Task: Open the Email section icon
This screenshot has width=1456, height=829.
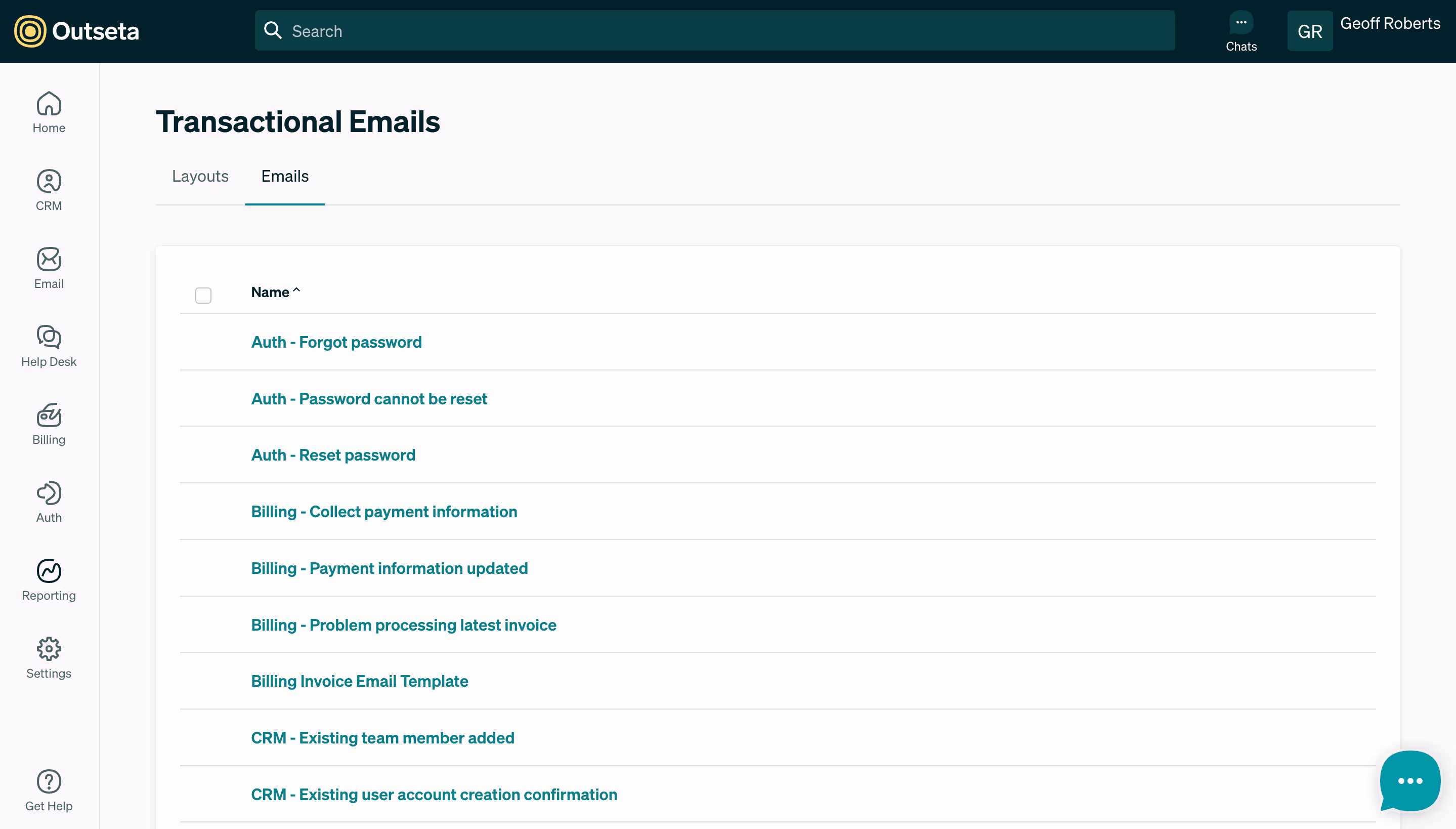Action: tap(49, 268)
